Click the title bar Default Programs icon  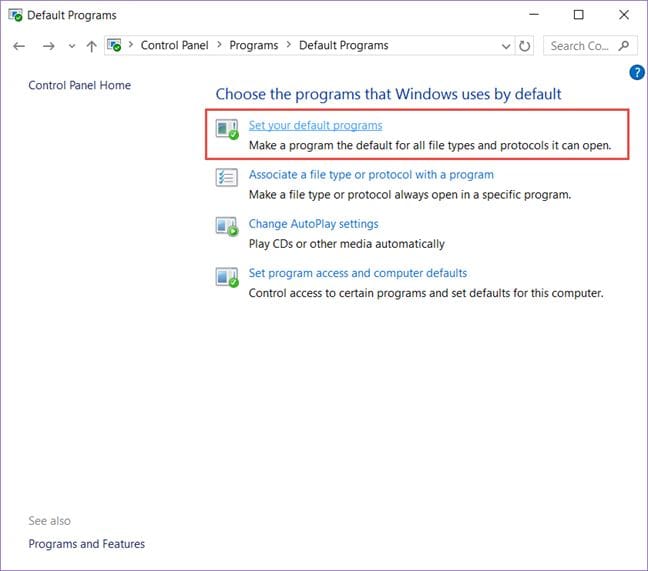click(15, 15)
